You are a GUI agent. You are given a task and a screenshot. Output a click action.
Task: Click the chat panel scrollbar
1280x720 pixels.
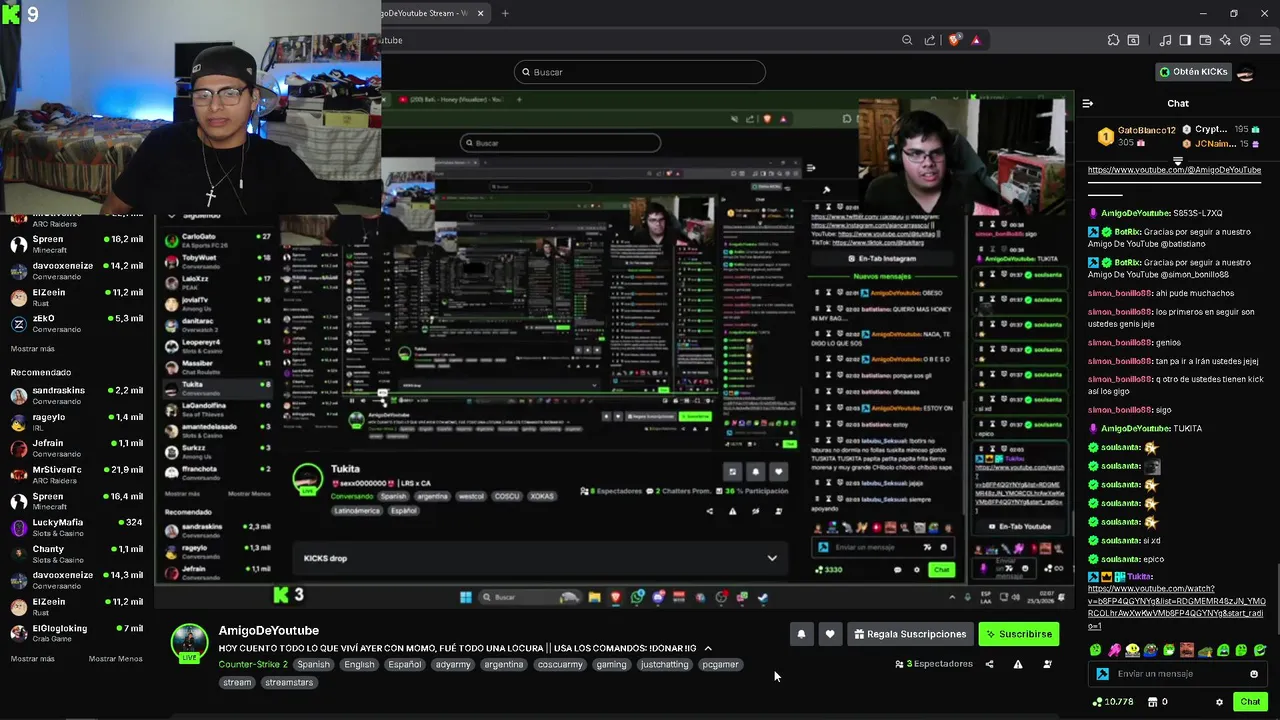click(1276, 600)
